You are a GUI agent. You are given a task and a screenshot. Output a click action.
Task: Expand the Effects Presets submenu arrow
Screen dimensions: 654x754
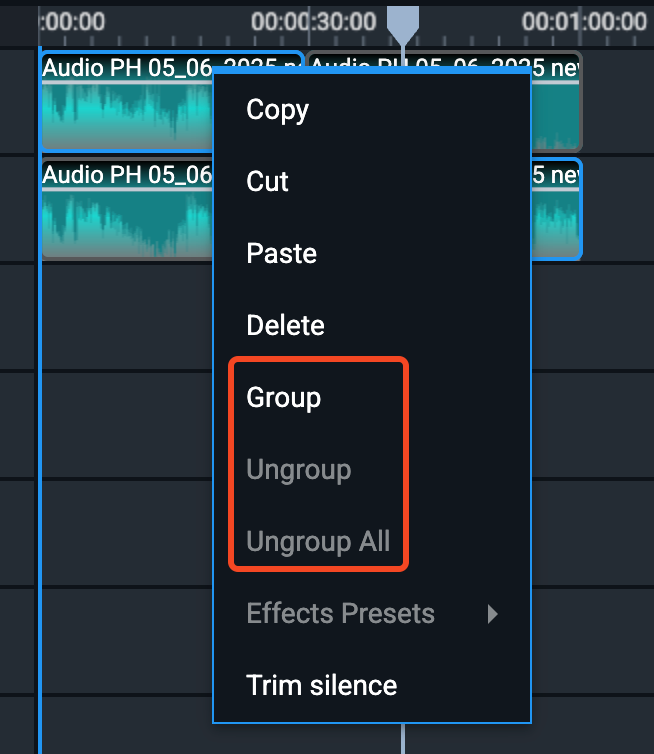(x=492, y=614)
